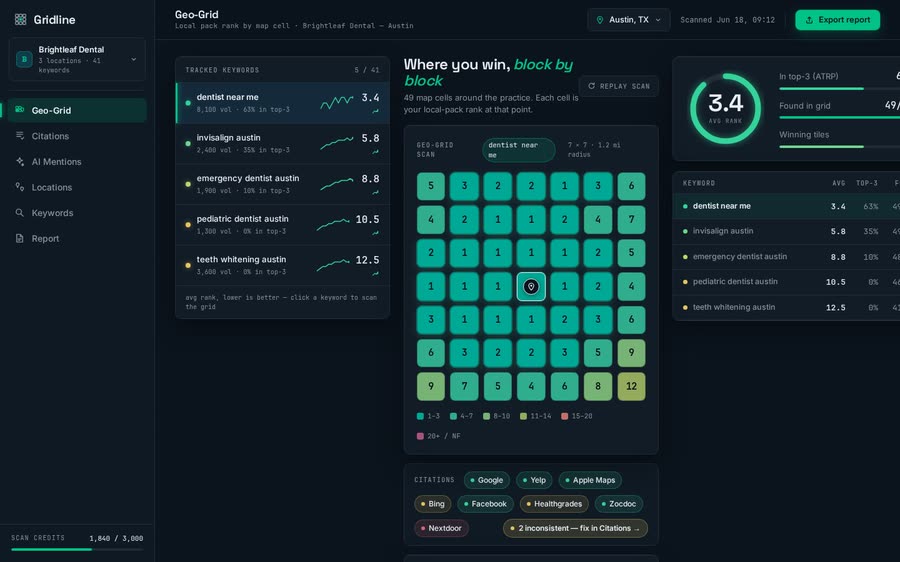Click the Keywords magnifier icon
Screen dimensions: 900x562
click(x=20, y=212)
